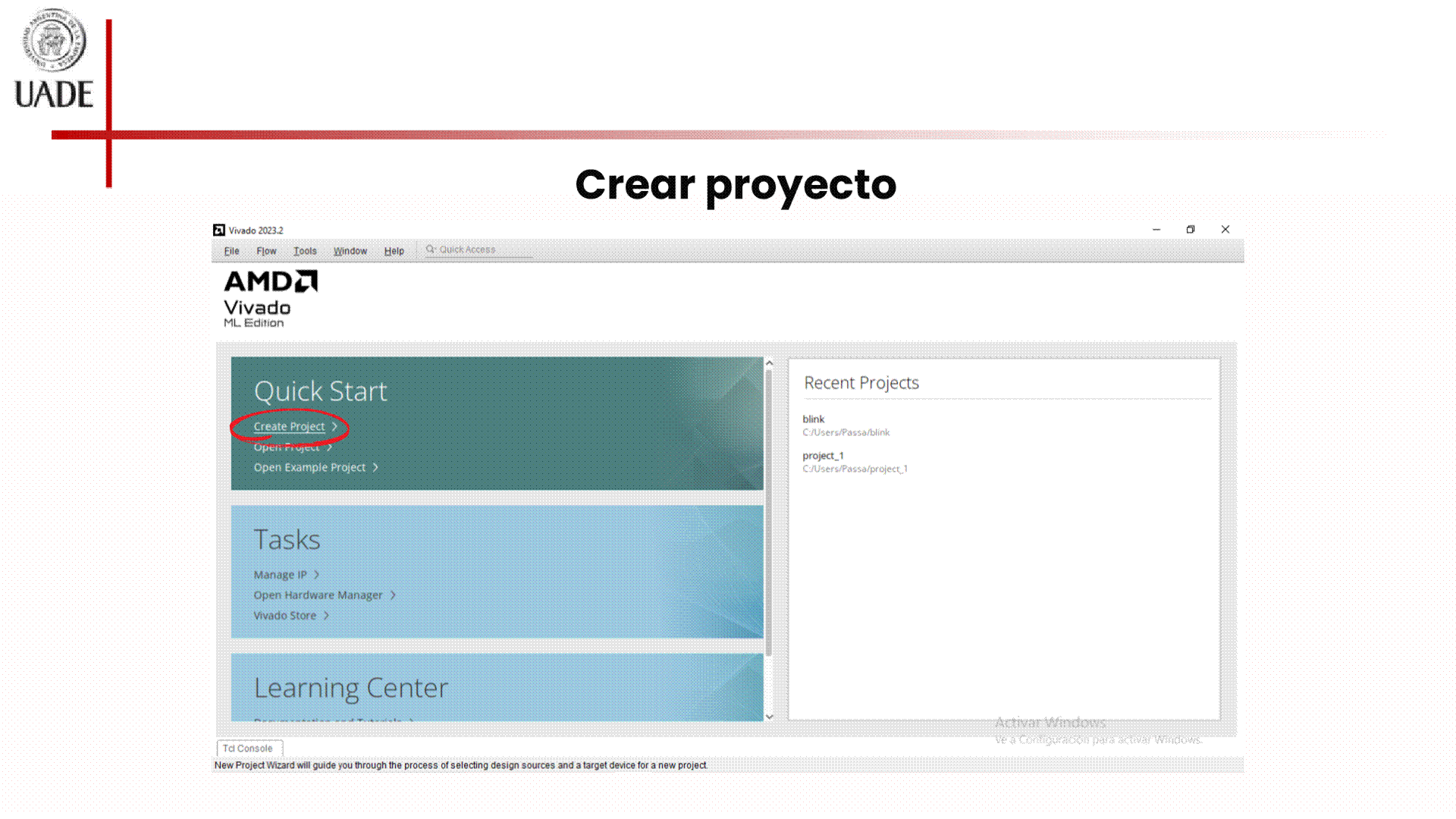Click the scroll down arrow of start page
Viewport: 1456px width, 819px height.
tap(769, 717)
